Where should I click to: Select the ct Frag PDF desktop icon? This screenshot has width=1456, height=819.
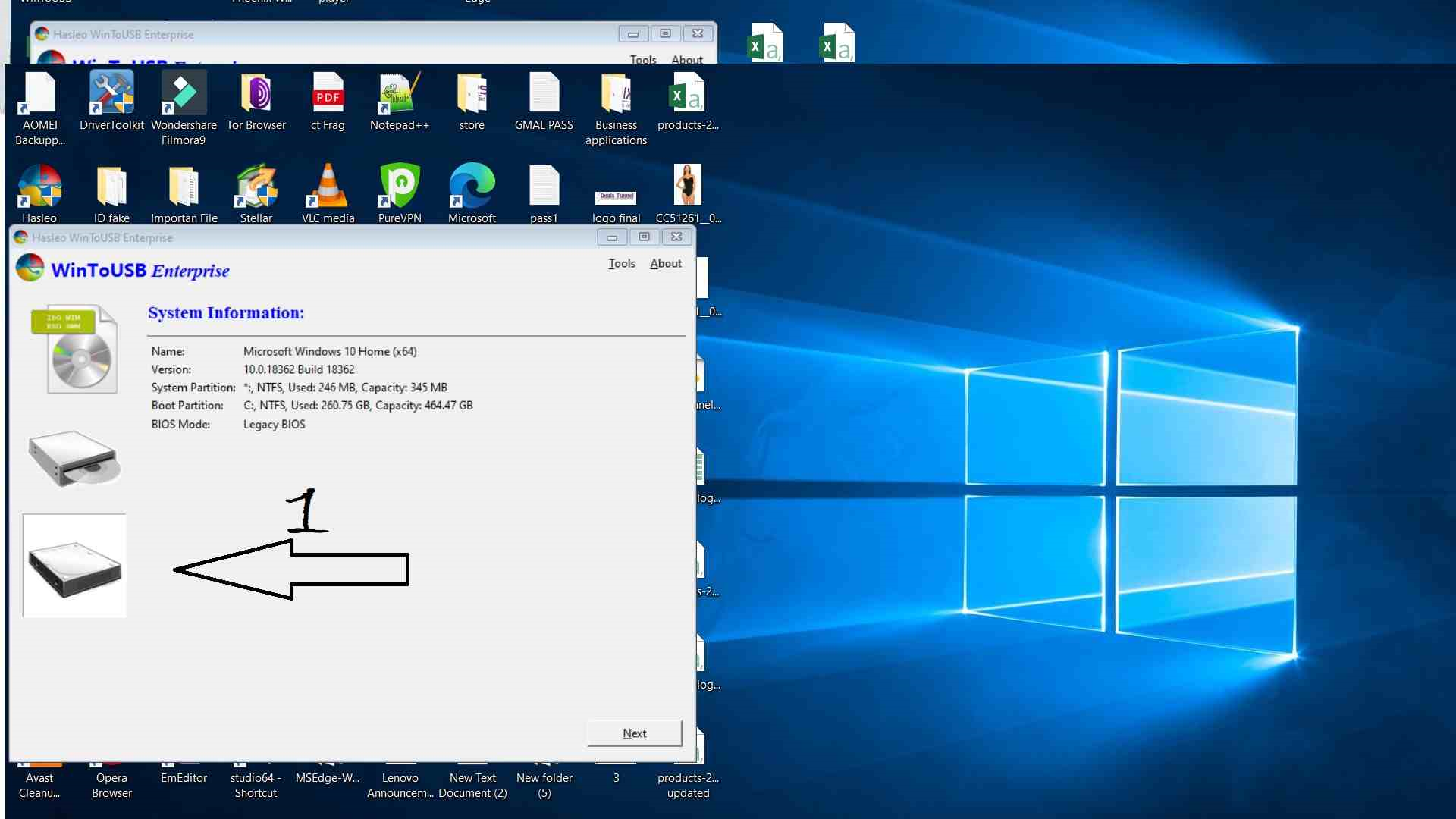pos(328,101)
